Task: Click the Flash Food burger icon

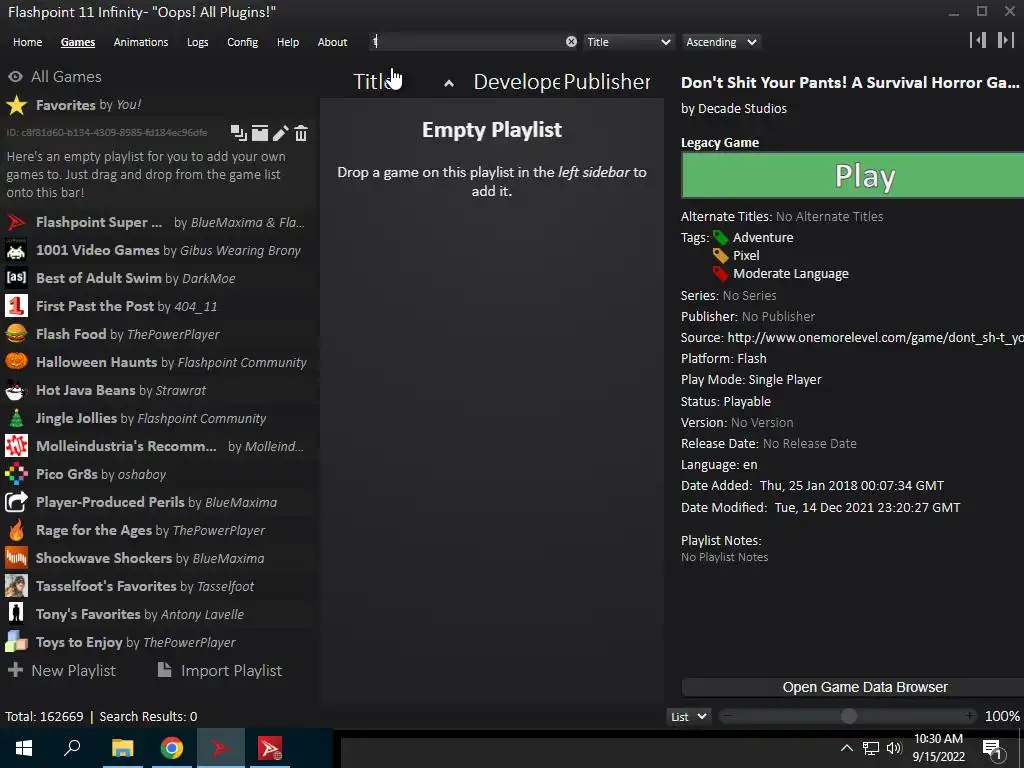Action: (x=16, y=334)
